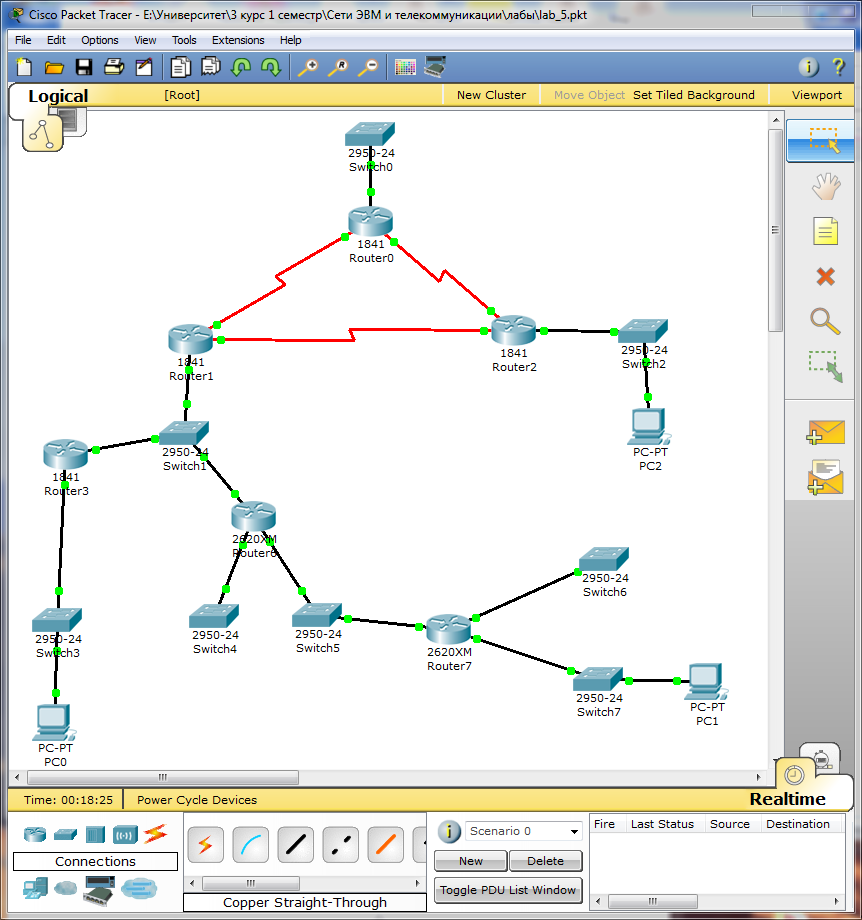This screenshot has width=862, height=920.
Task: Switch to the Realtime mode tab
Action: coord(787,799)
